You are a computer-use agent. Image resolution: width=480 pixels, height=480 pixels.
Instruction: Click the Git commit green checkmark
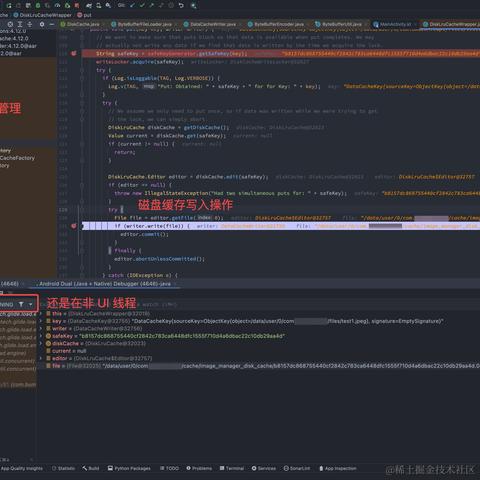(x=142, y=5)
